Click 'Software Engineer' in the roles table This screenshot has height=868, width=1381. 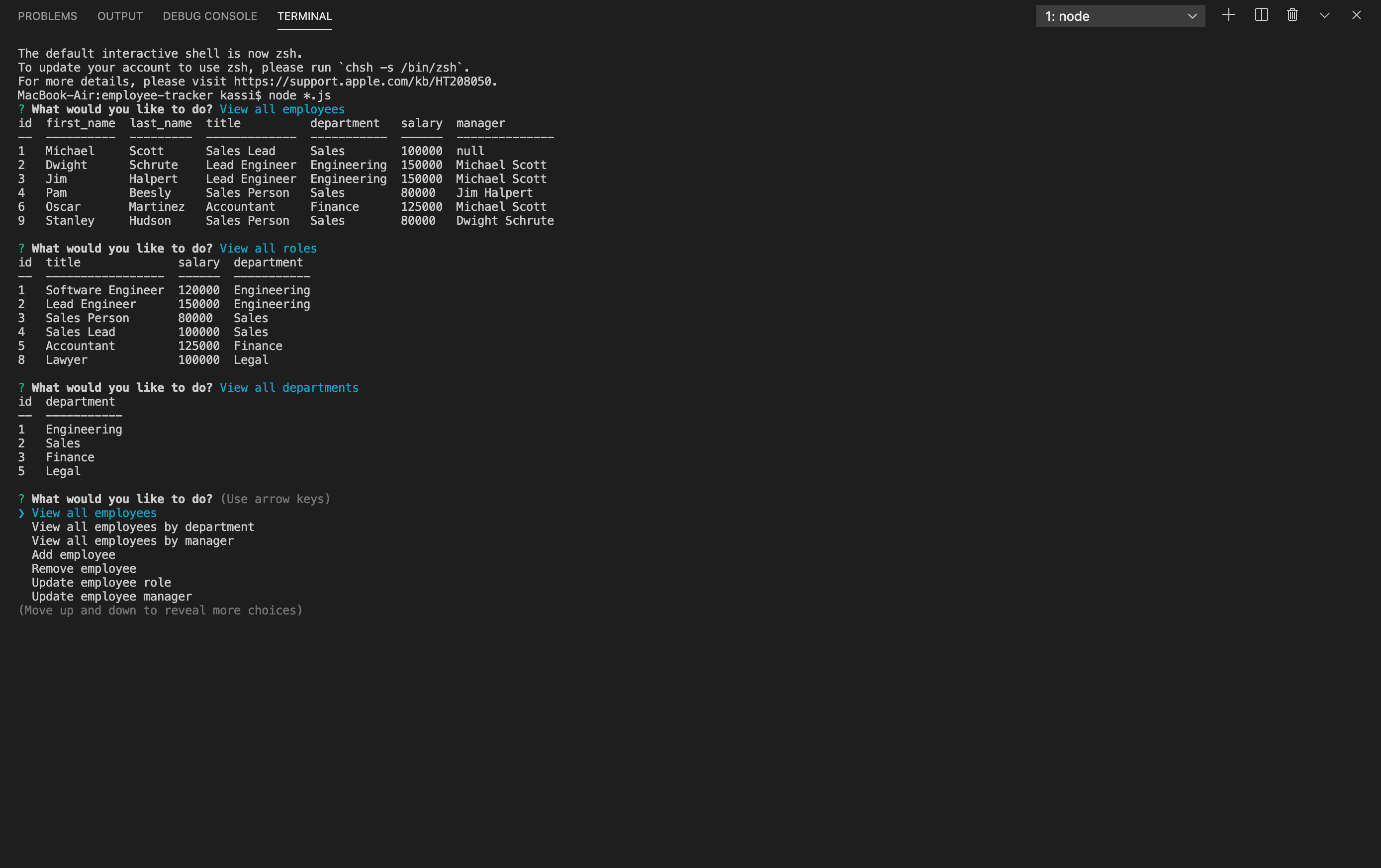pos(105,290)
